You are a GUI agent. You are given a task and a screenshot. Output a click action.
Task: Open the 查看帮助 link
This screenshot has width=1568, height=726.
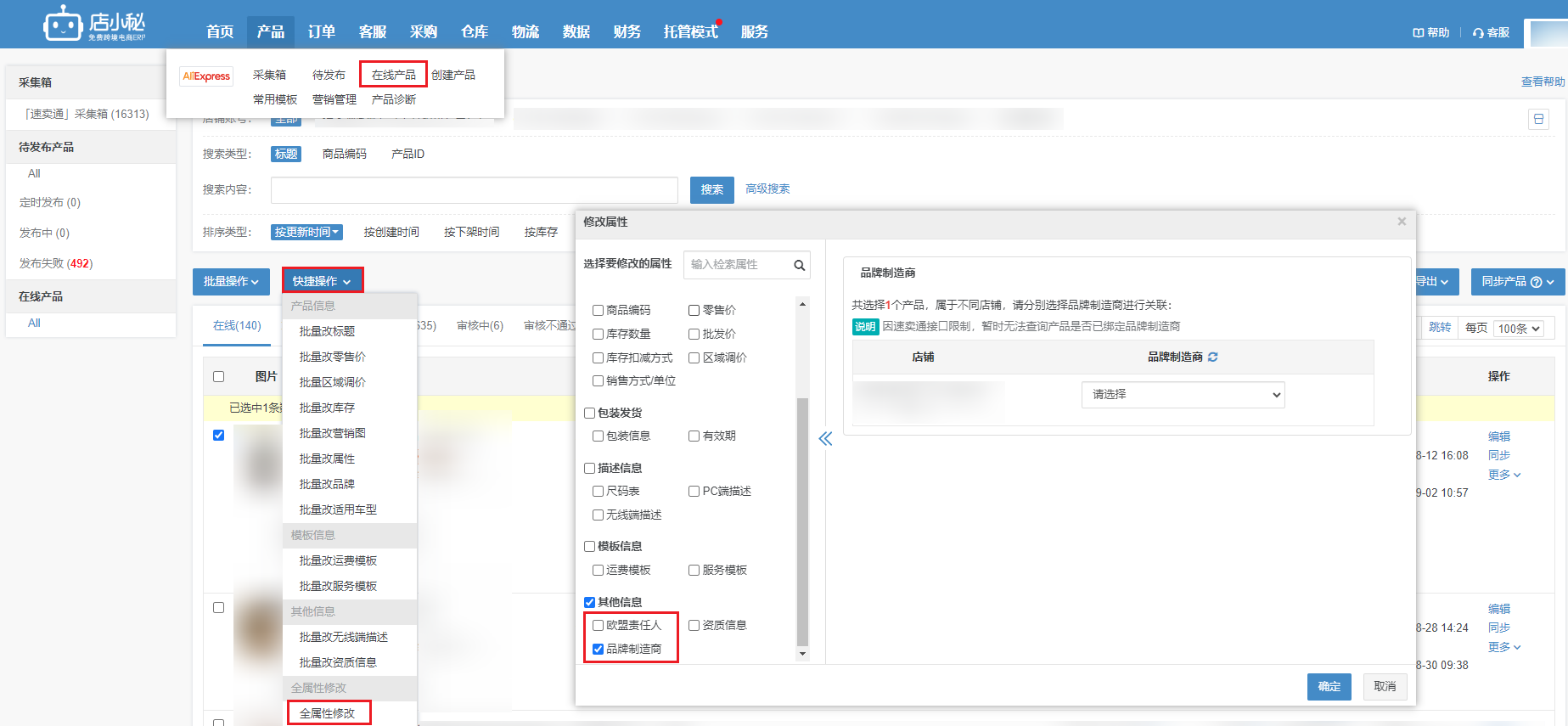click(1543, 82)
